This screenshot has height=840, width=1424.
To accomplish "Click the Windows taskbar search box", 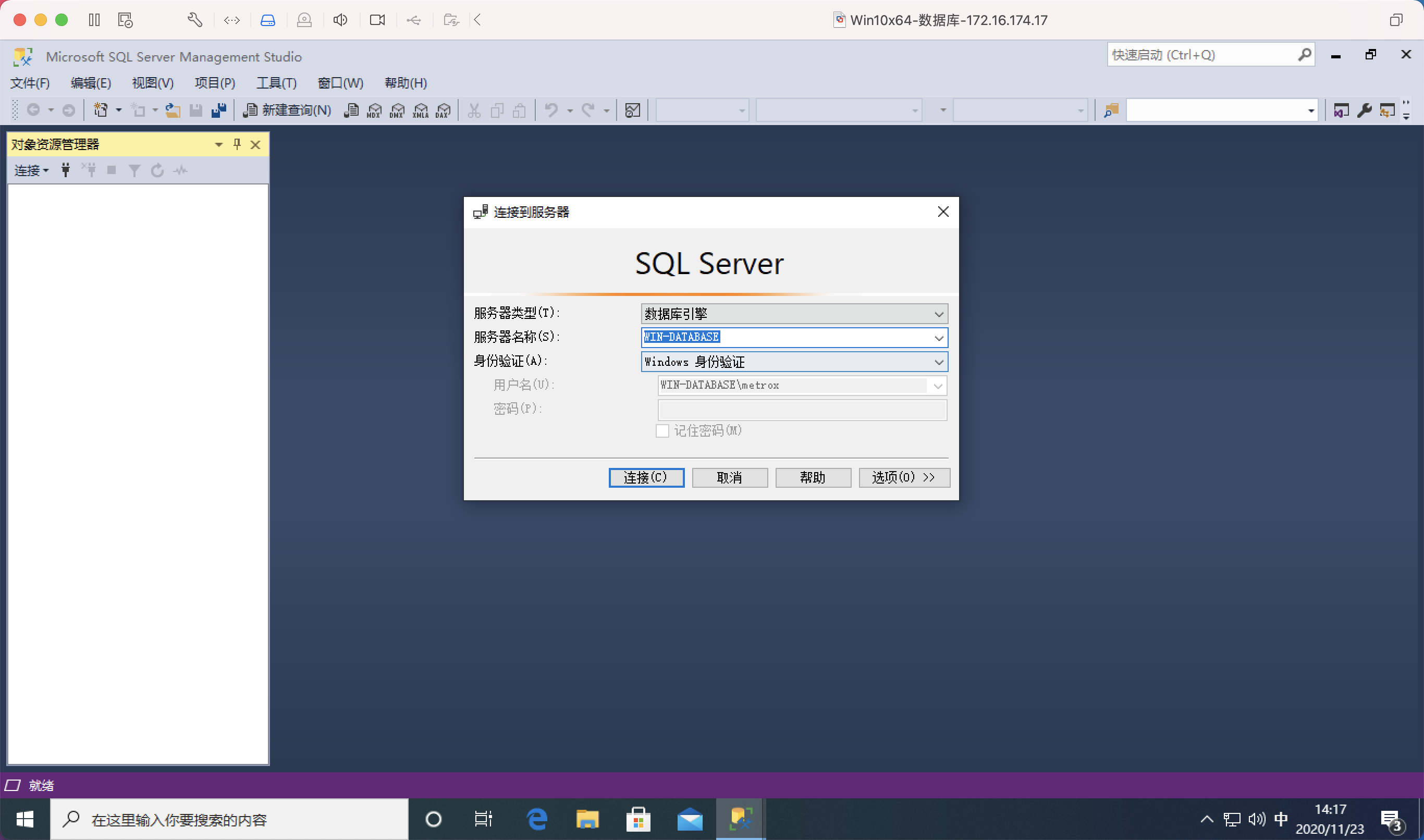I will point(229,819).
